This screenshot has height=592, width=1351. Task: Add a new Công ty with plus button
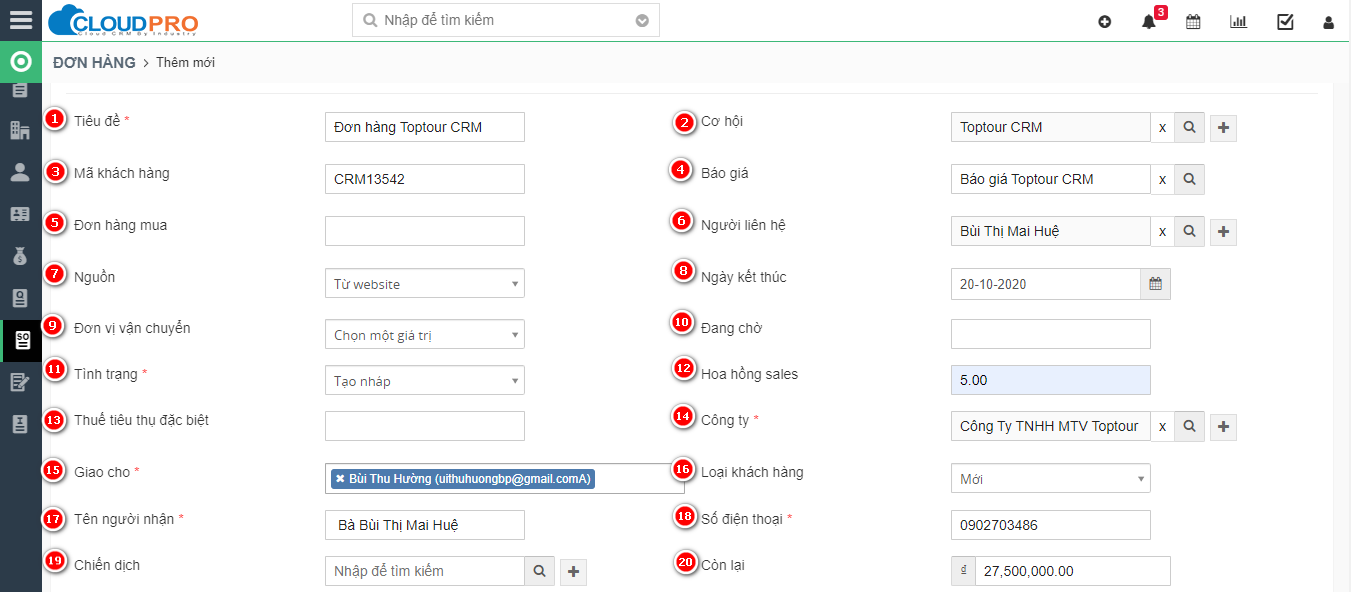click(1224, 427)
